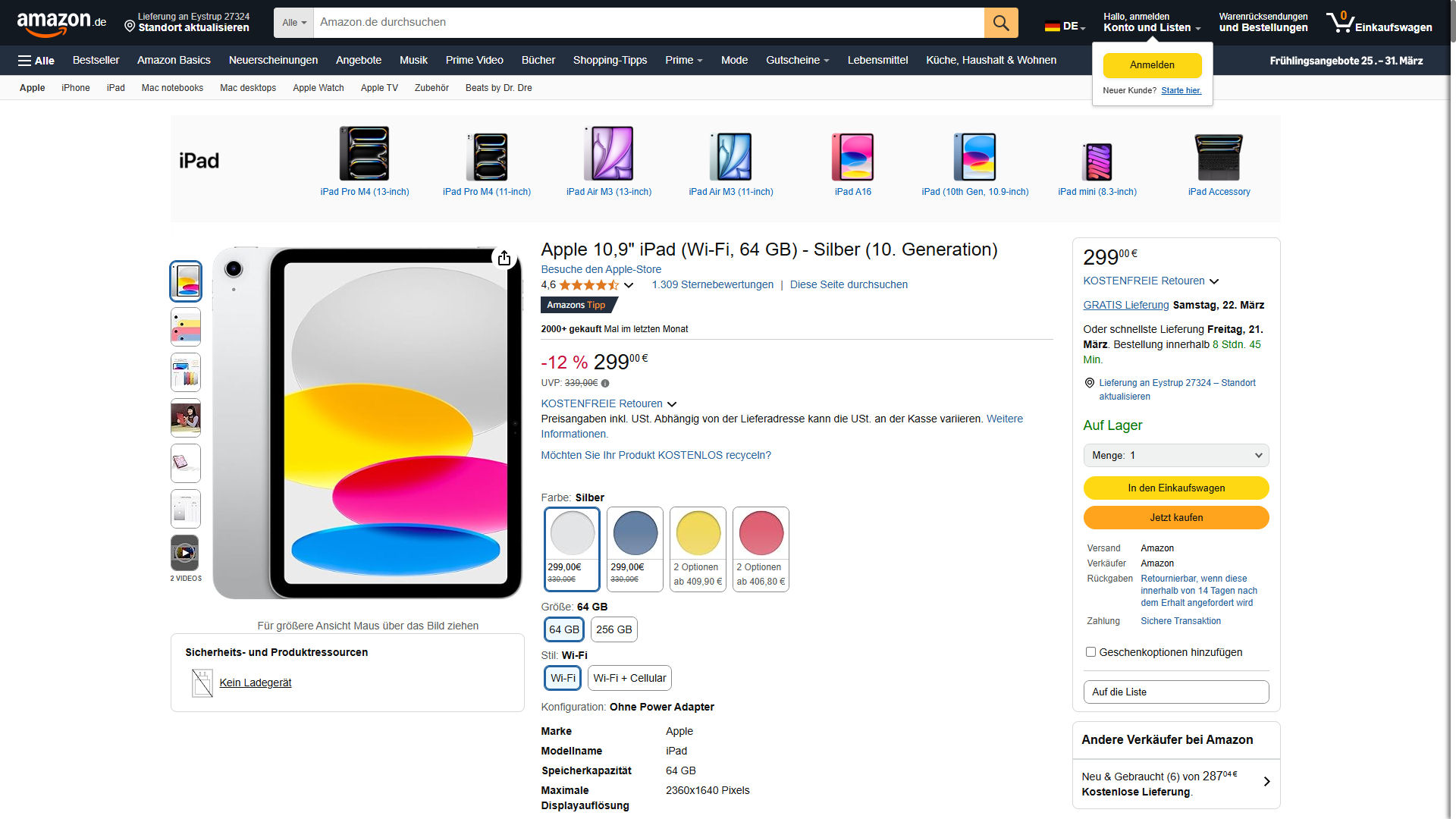1456x819 pixels.
Task: Click the orange search magnifier button
Action: [x=1000, y=23]
